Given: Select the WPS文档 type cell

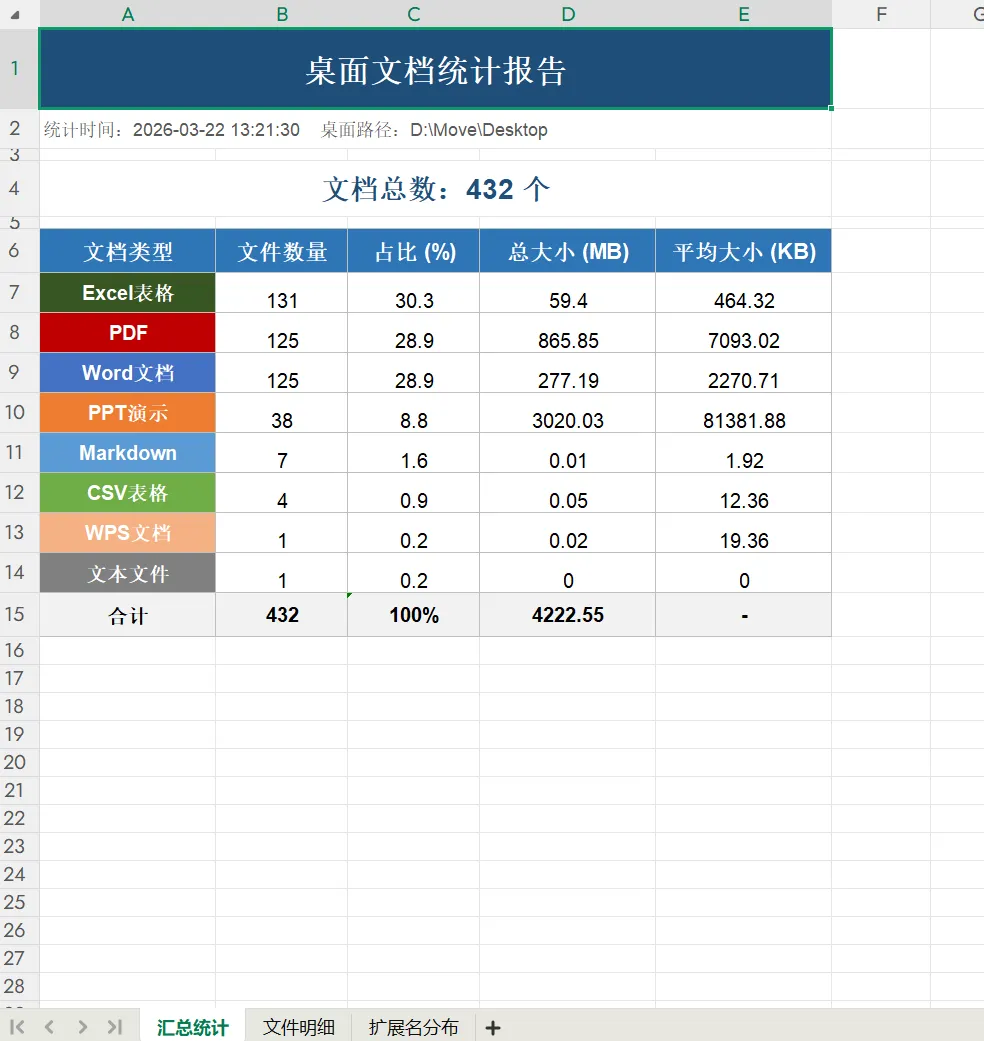Looking at the screenshot, I should point(127,532).
